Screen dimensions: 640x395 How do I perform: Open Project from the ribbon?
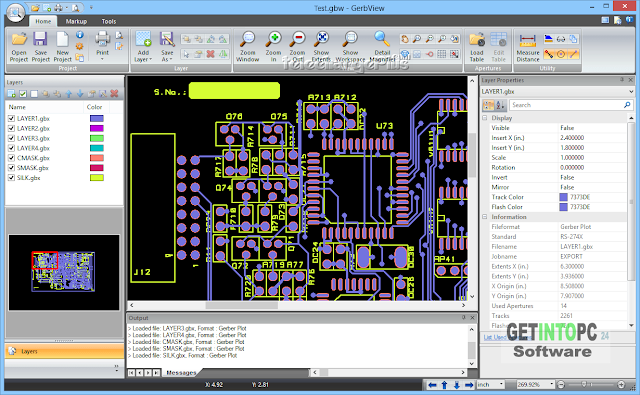tap(19, 47)
